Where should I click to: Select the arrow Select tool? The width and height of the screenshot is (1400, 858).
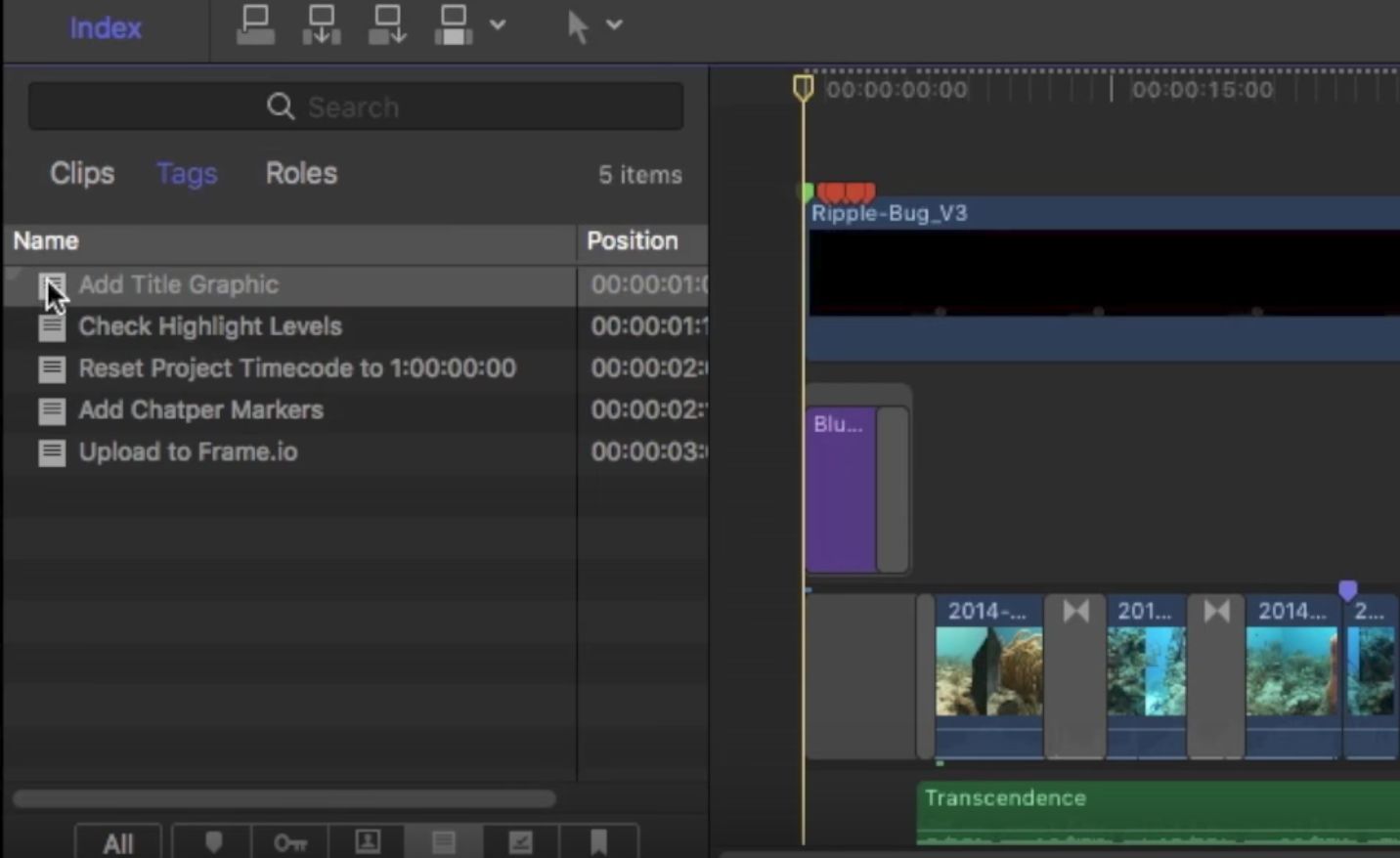point(578,26)
